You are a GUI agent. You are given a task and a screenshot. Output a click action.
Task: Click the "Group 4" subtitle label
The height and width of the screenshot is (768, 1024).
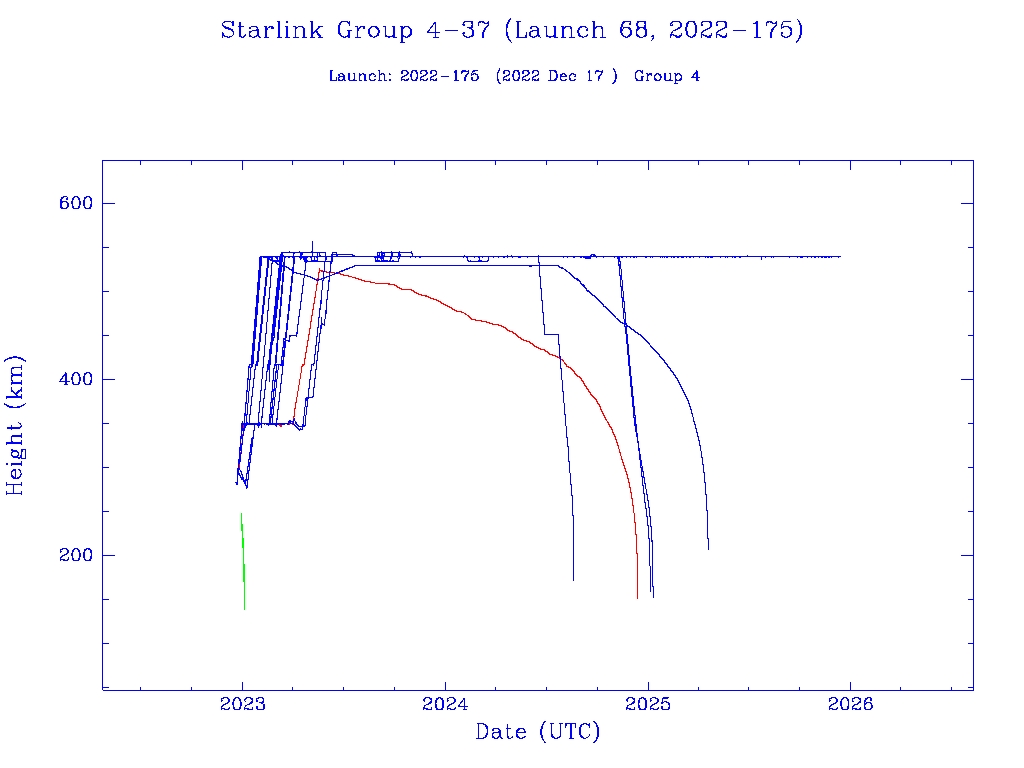667,76
